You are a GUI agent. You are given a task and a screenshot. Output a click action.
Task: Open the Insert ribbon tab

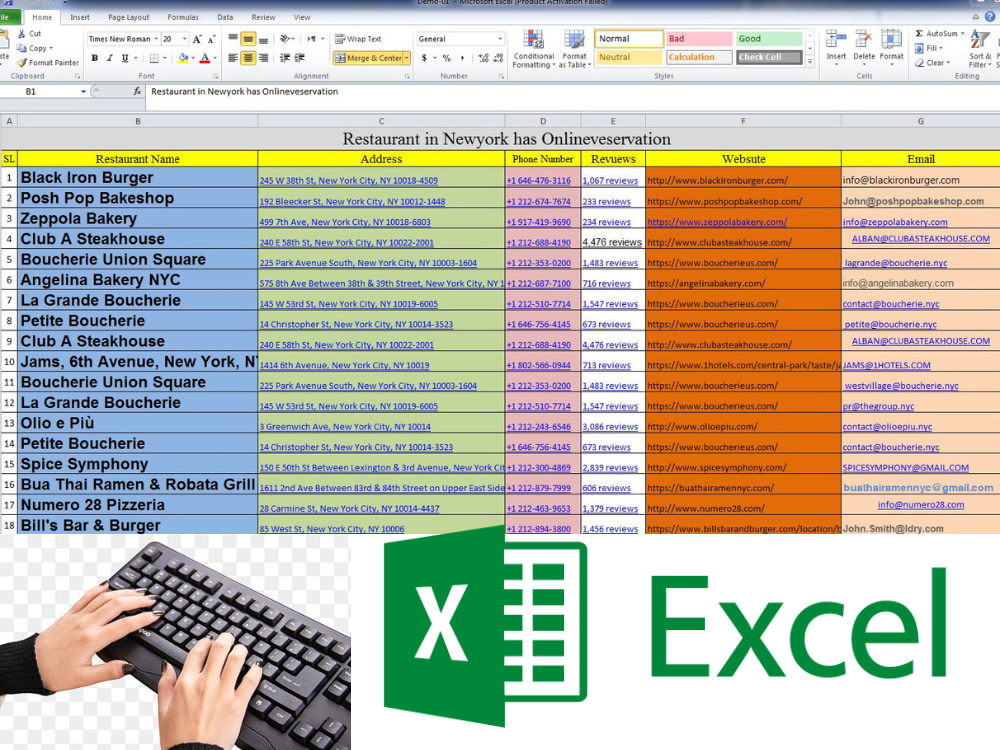tap(80, 17)
